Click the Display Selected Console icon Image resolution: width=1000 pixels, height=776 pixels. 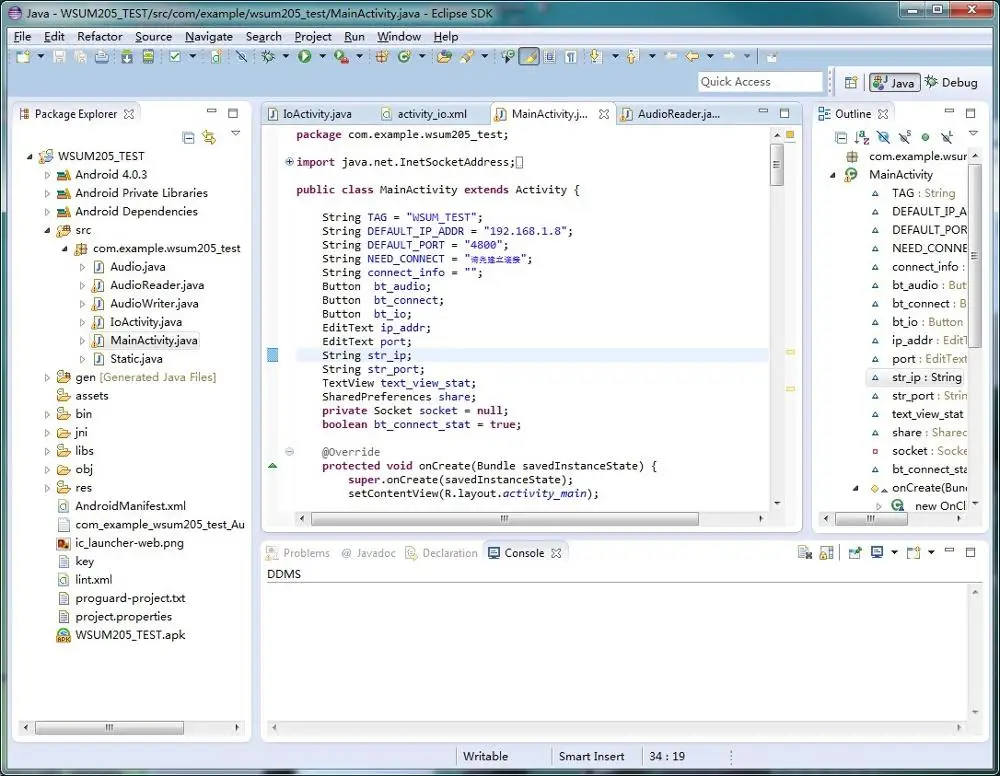[878, 553]
